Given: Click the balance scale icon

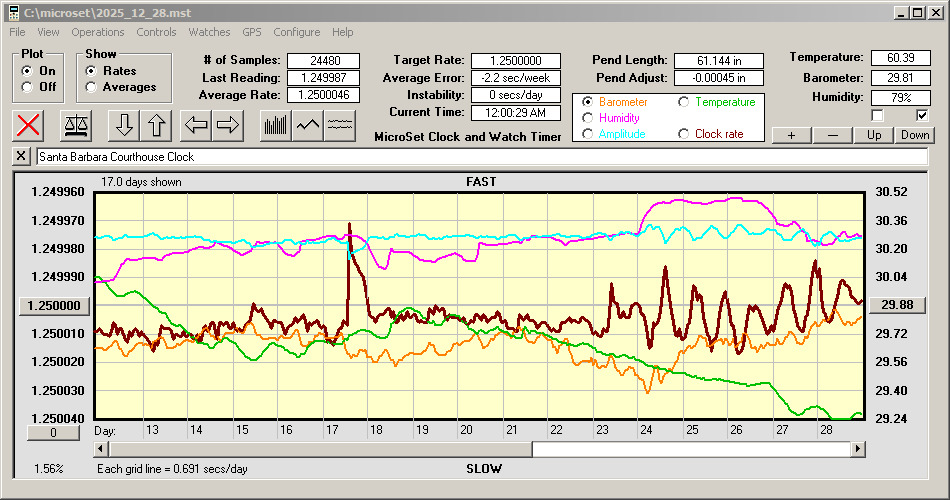Looking at the screenshot, I should (x=75, y=125).
